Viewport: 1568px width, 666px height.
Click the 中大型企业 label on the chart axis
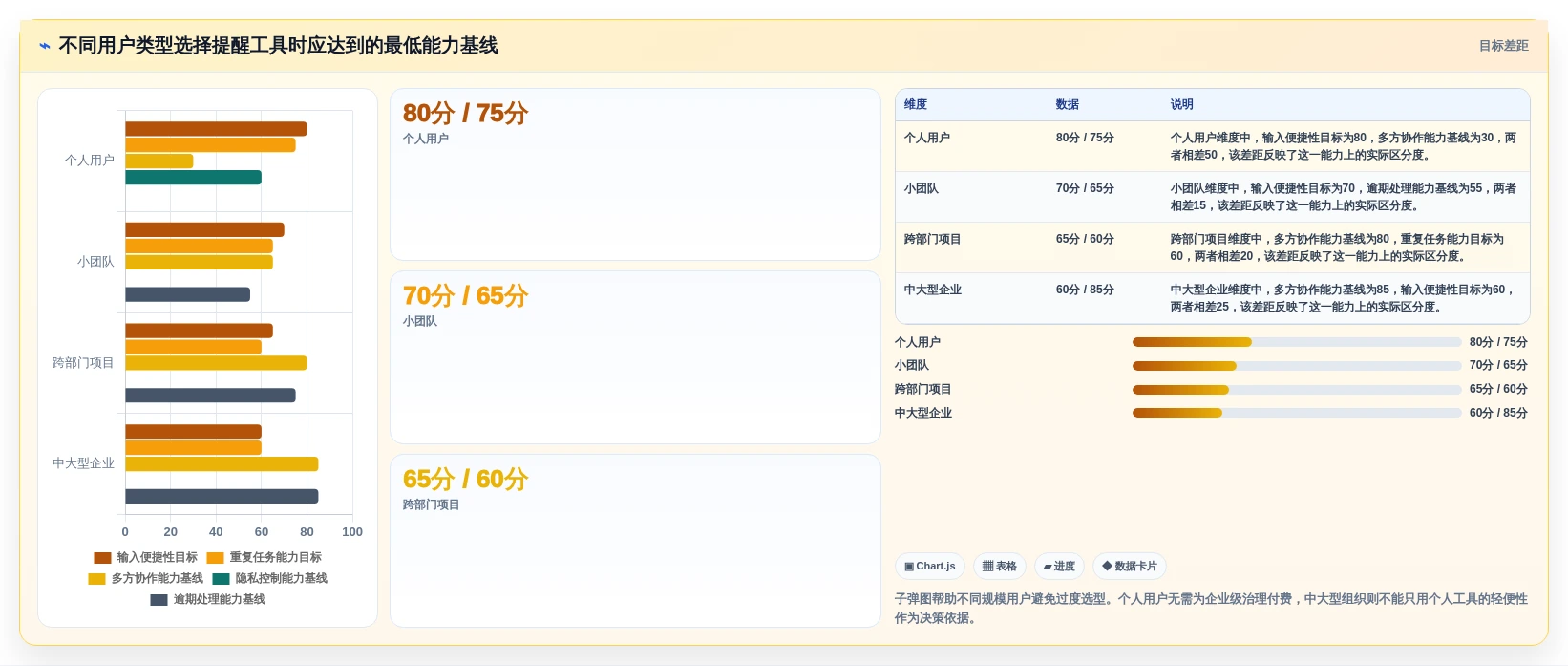[x=83, y=463]
